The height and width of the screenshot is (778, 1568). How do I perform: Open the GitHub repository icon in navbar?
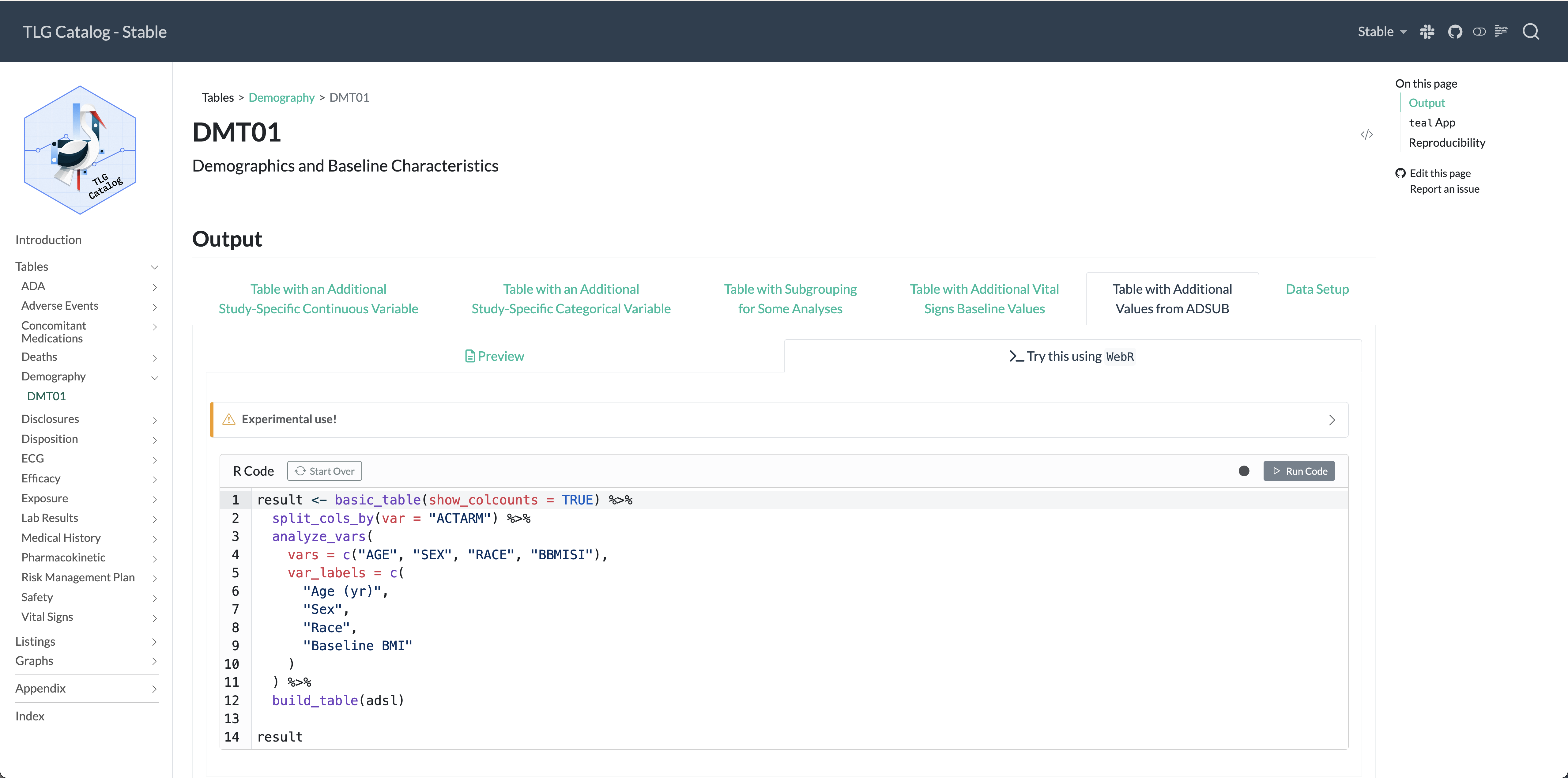(x=1455, y=32)
